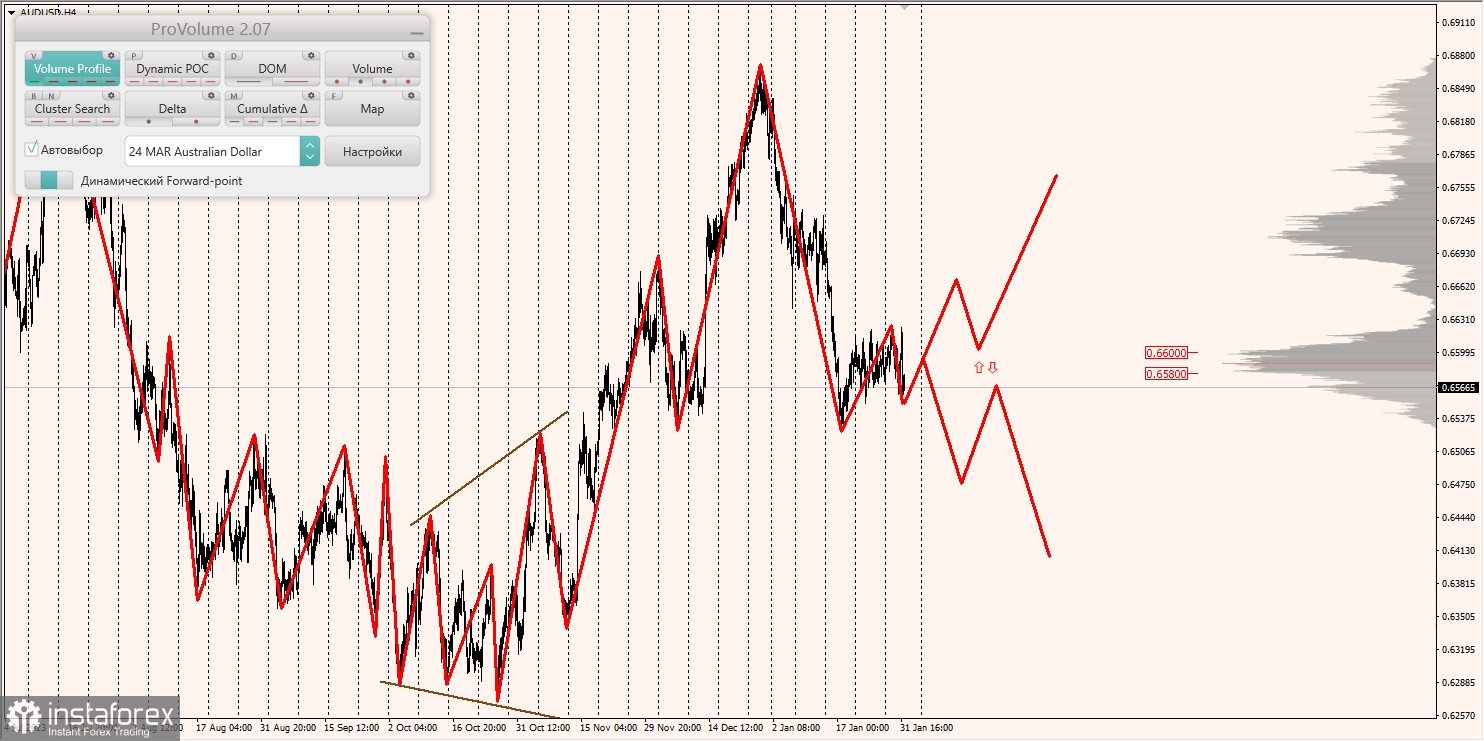Click the 24 MAR Australian Dollar field
Viewport: 1484px width, 741px height.
[212, 151]
